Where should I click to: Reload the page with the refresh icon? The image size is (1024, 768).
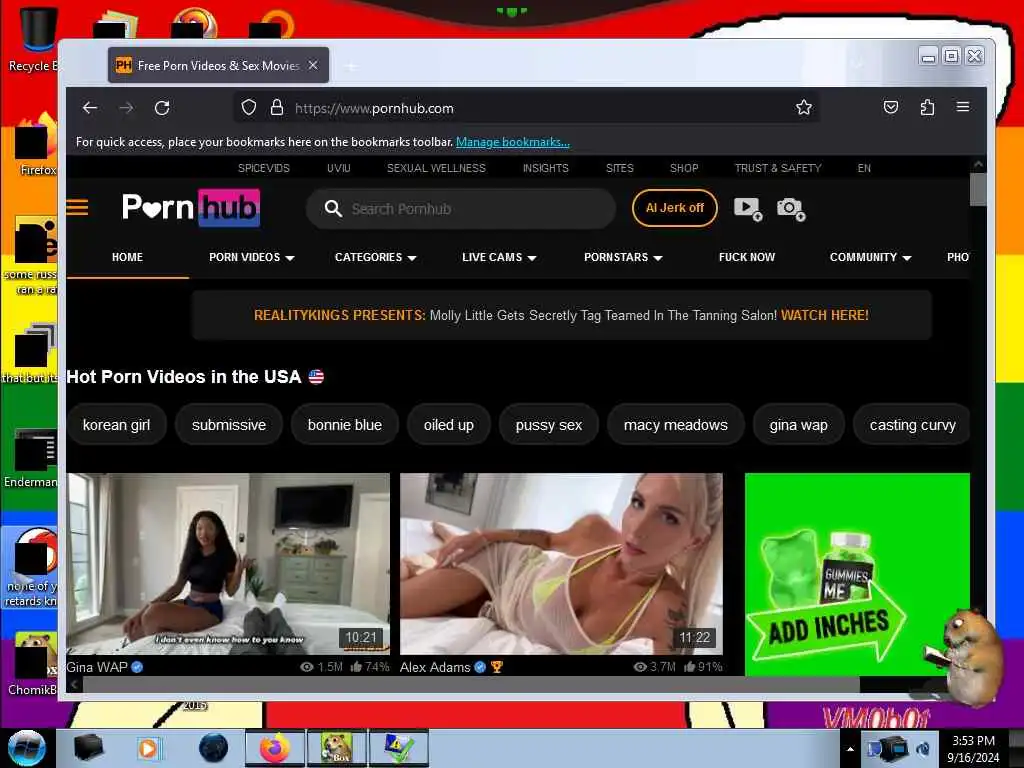pyautogui.click(x=162, y=108)
